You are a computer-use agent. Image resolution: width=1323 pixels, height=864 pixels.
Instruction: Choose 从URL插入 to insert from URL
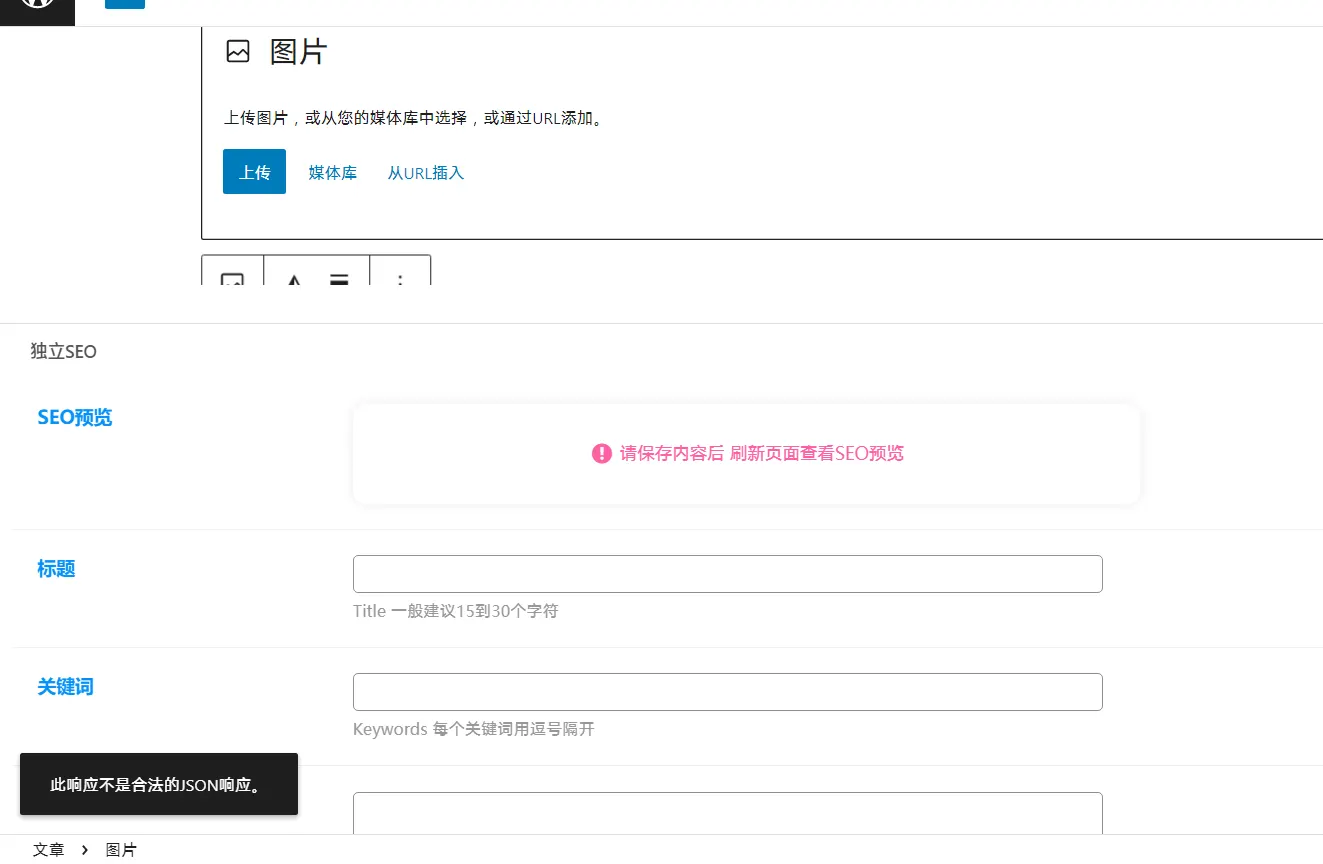pos(426,173)
